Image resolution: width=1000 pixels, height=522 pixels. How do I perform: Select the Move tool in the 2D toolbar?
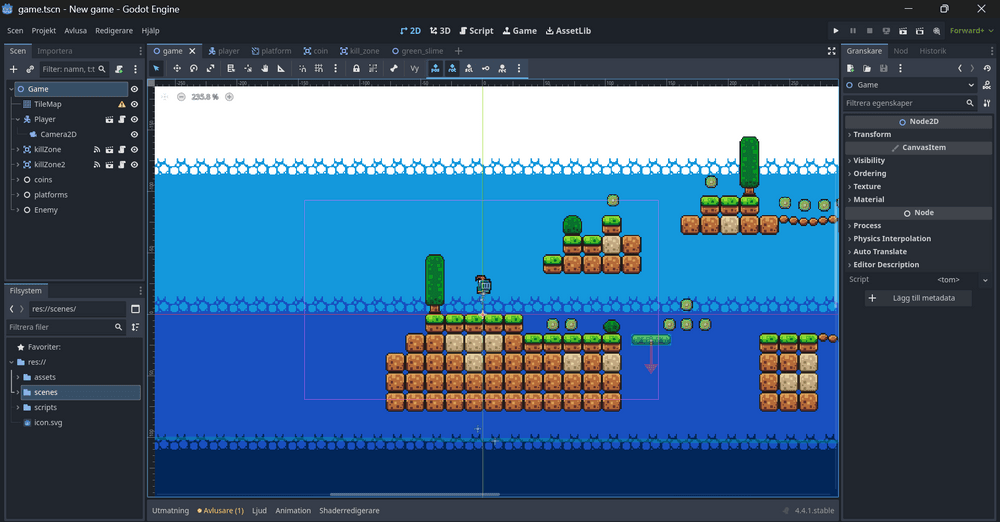[177, 68]
